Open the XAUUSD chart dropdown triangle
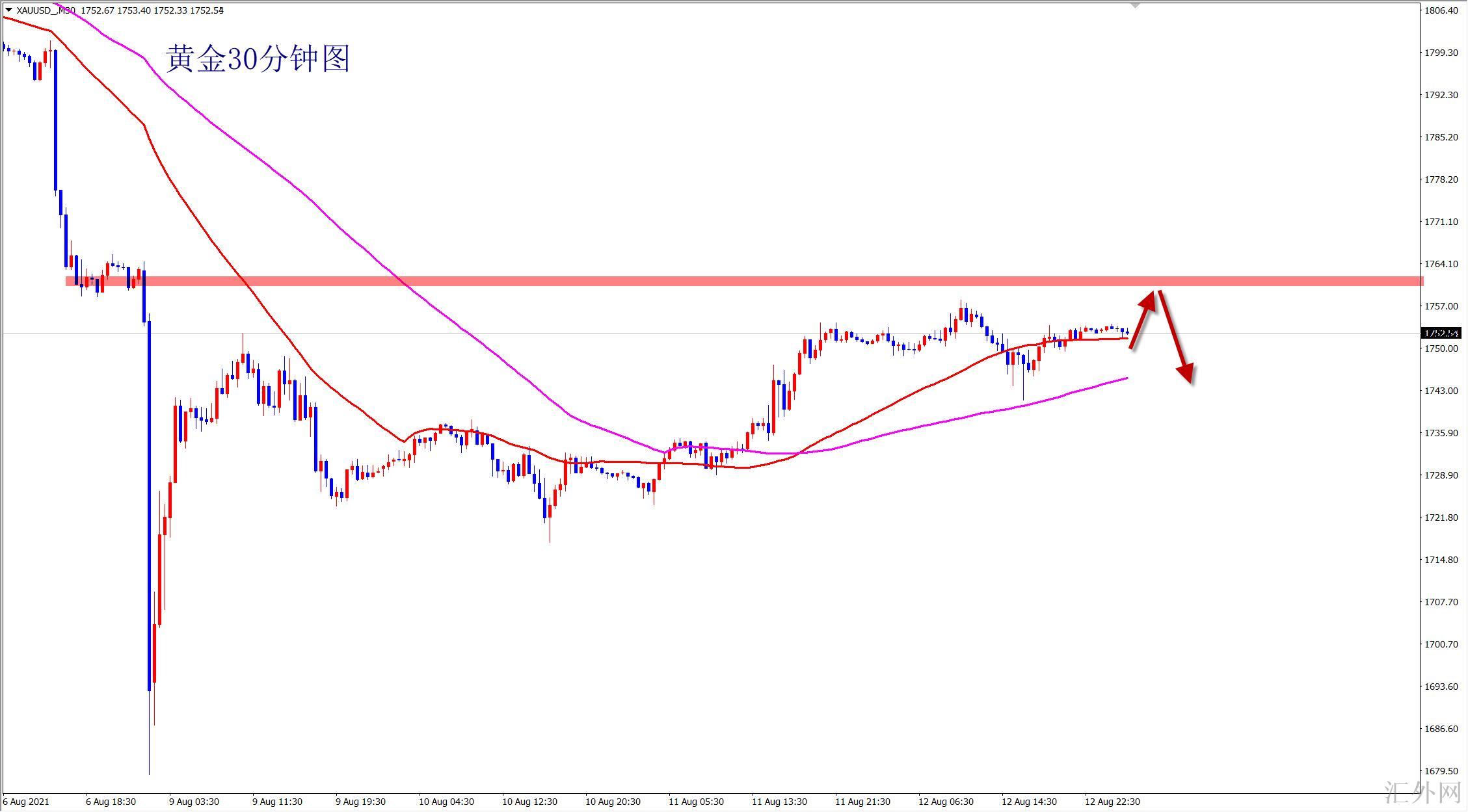The width and height of the screenshot is (1468, 812). click(8, 10)
